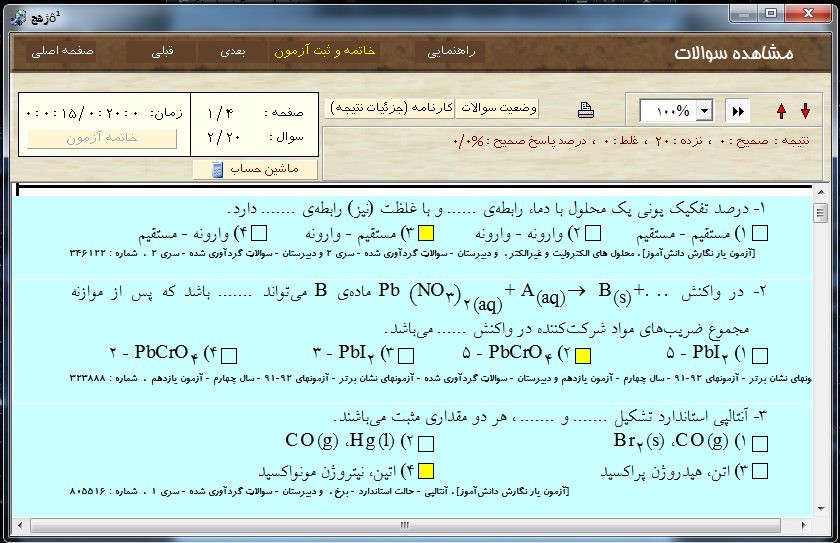
Task: Click the red down arrow icon
Action: (805, 111)
